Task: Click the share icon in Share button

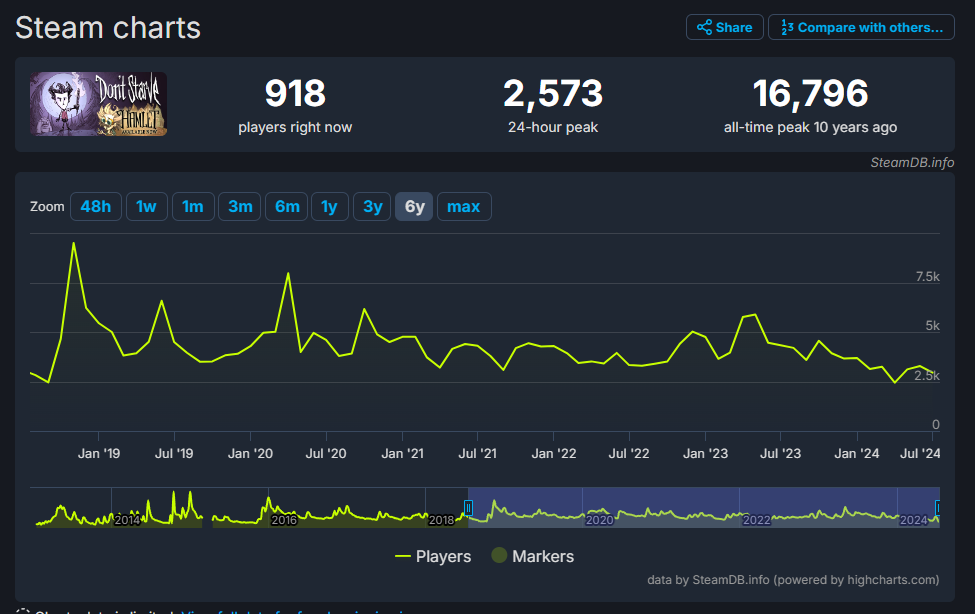Action: 704,27
